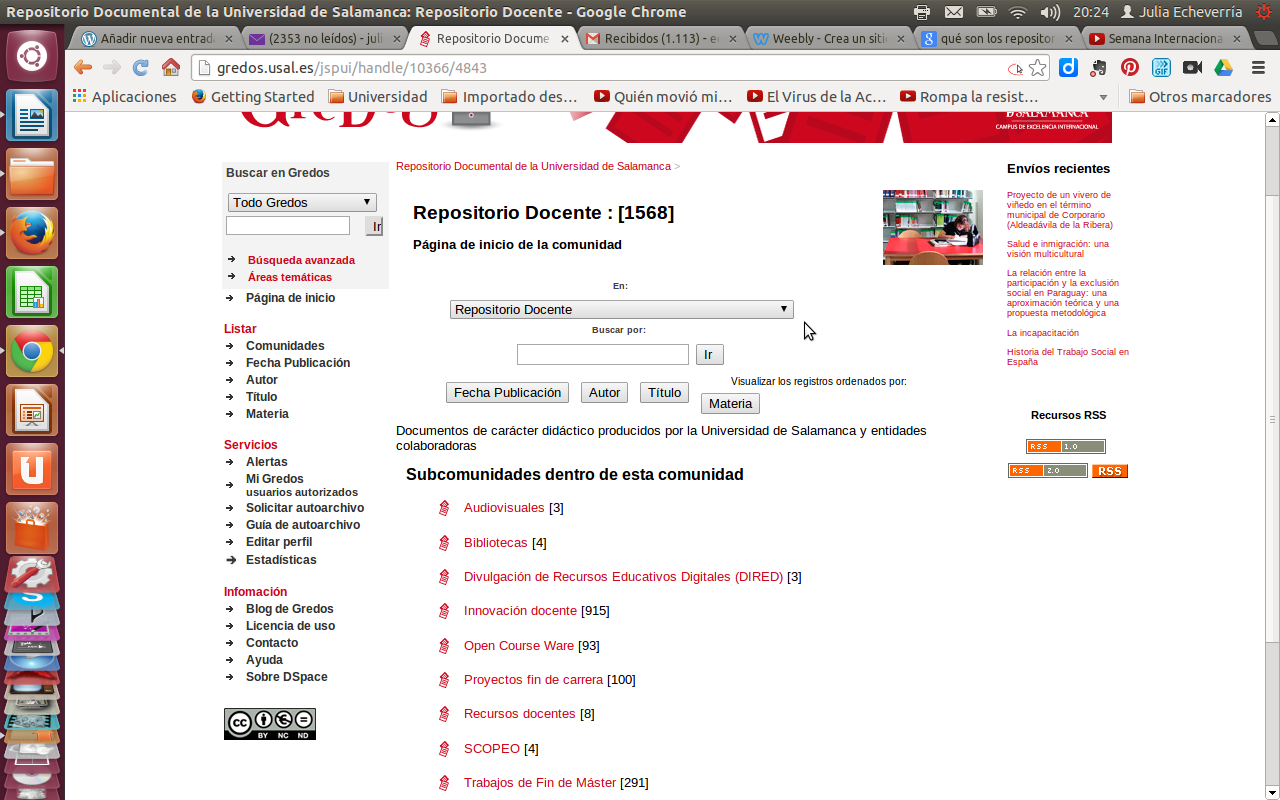This screenshot has height=800, width=1280.
Task: Open the RSS 1.0 feed badge
Action: click(x=1065, y=447)
